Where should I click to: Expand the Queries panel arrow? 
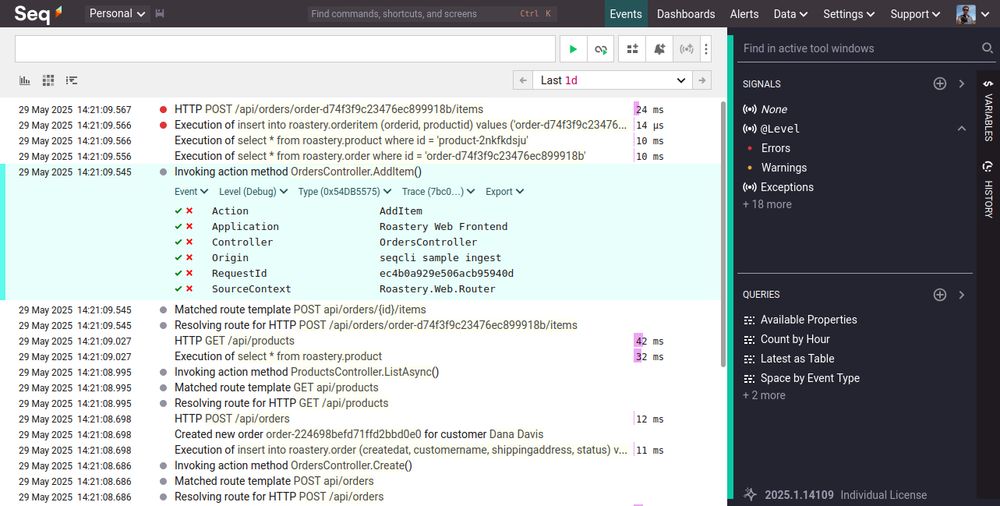[962, 295]
